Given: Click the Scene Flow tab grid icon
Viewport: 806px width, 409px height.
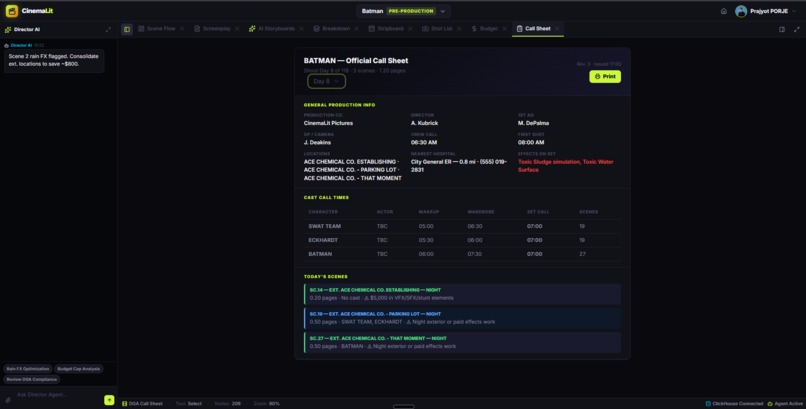Looking at the screenshot, I should tap(141, 29).
